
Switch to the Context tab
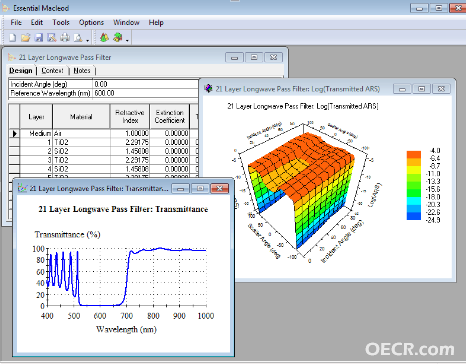[52, 71]
